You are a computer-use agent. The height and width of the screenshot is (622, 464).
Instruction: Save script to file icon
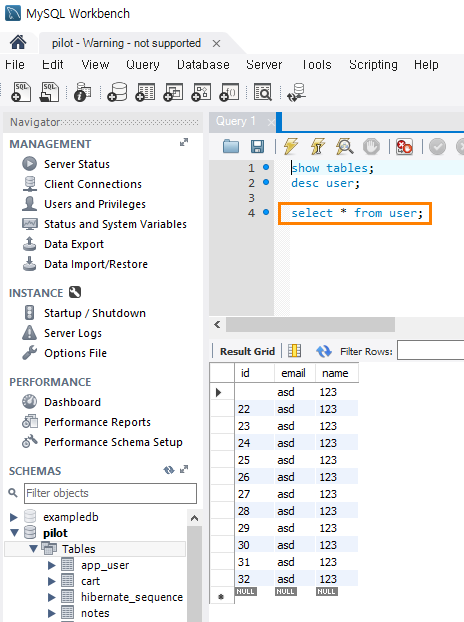point(257,146)
